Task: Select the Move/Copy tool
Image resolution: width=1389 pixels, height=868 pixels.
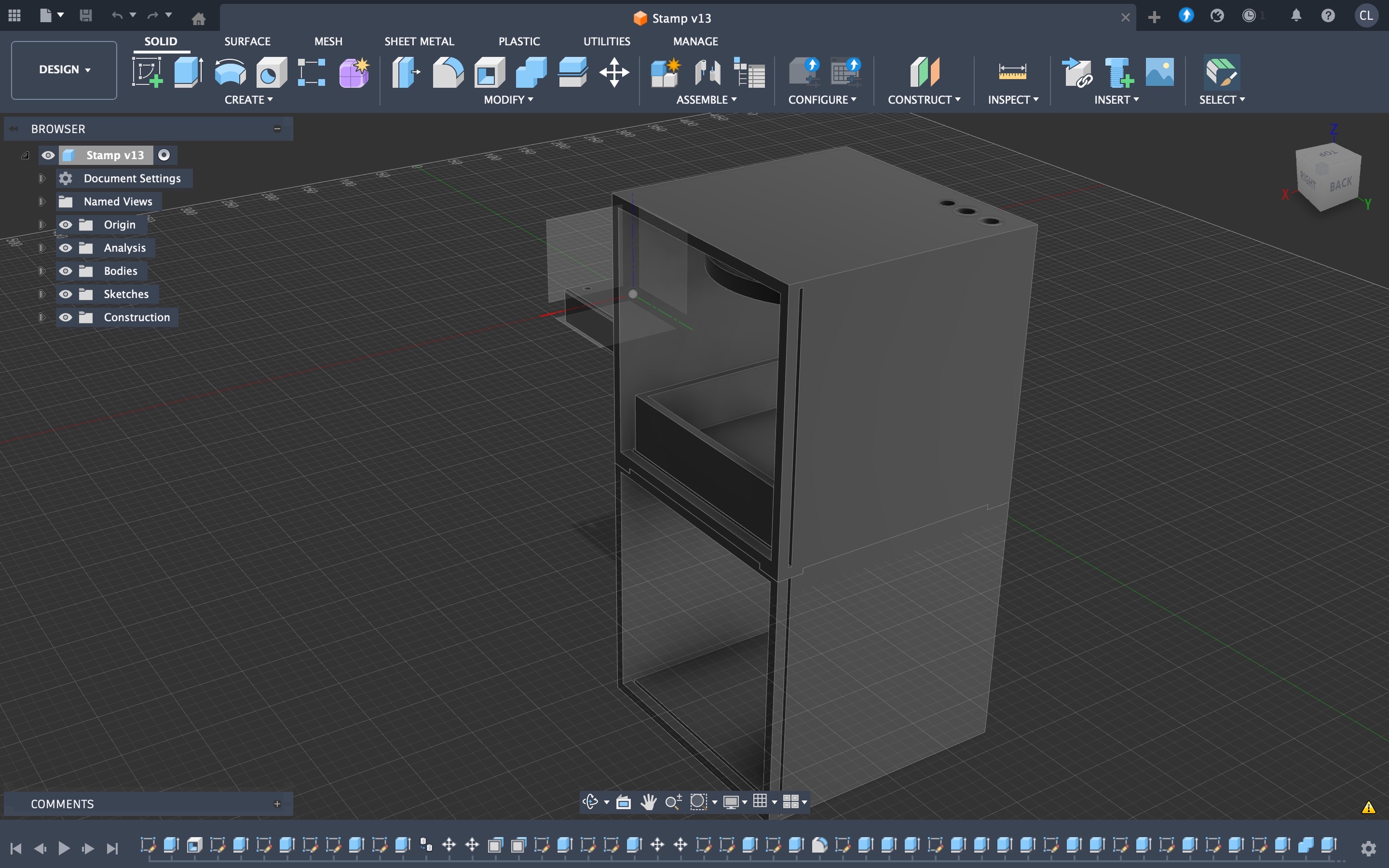Action: 614,72
